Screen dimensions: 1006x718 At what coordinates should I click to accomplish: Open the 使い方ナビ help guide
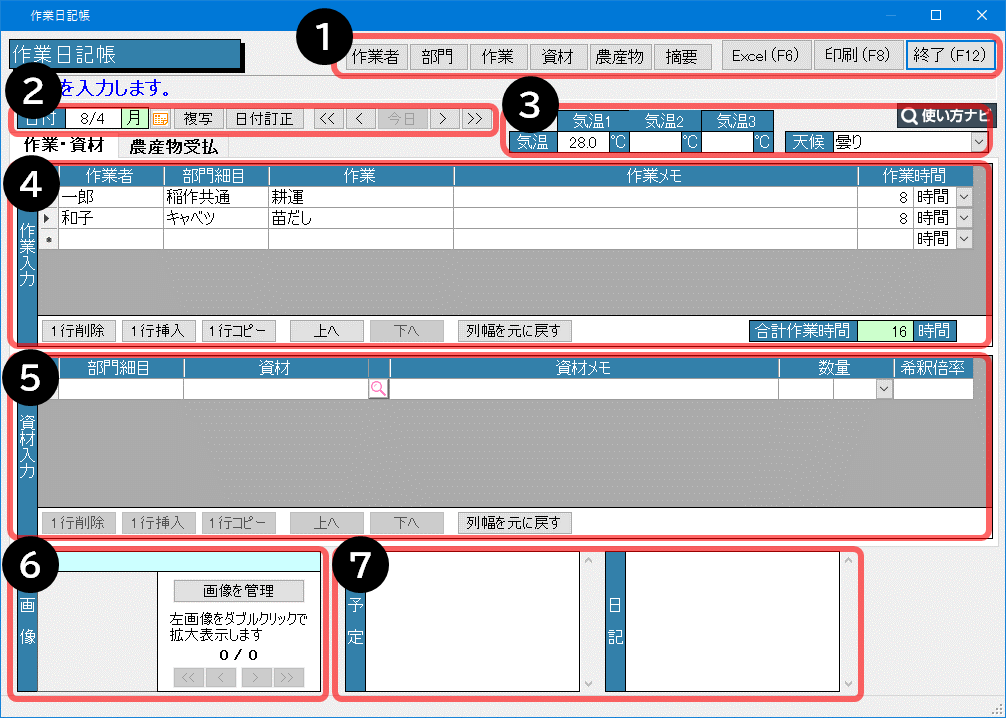pyautogui.click(x=941, y=116)
